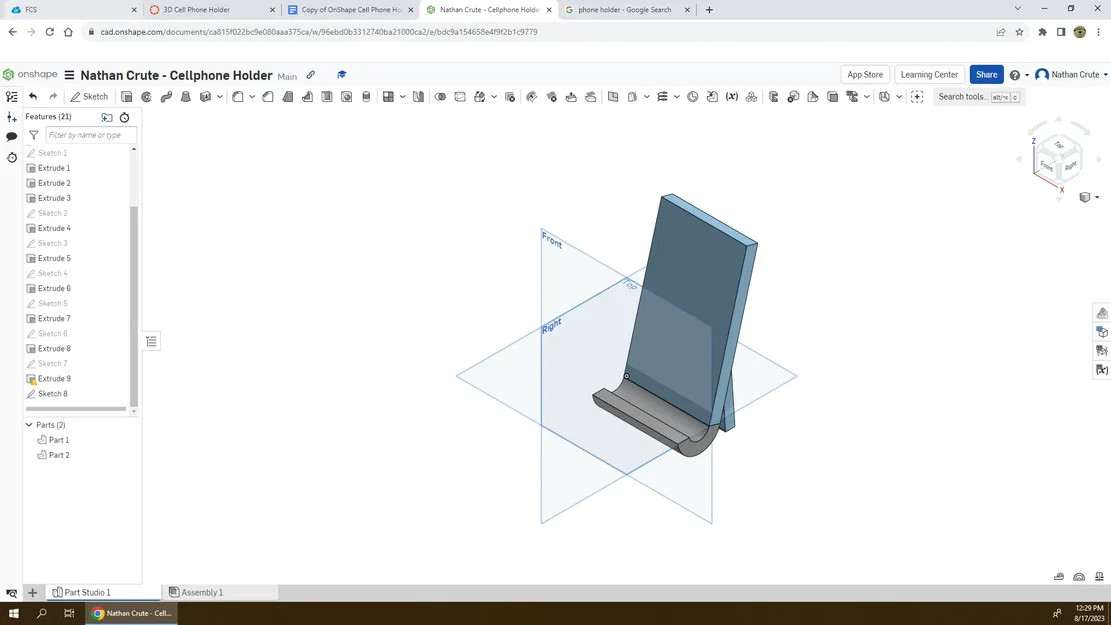Select the Extrude tool in the toolbar
Viewport: 1111px width, 625px height.
[x=127, y=96]
